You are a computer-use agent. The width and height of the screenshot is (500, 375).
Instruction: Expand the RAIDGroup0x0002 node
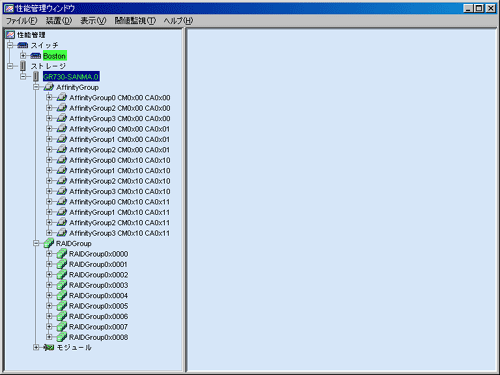(x=49, y=274)
